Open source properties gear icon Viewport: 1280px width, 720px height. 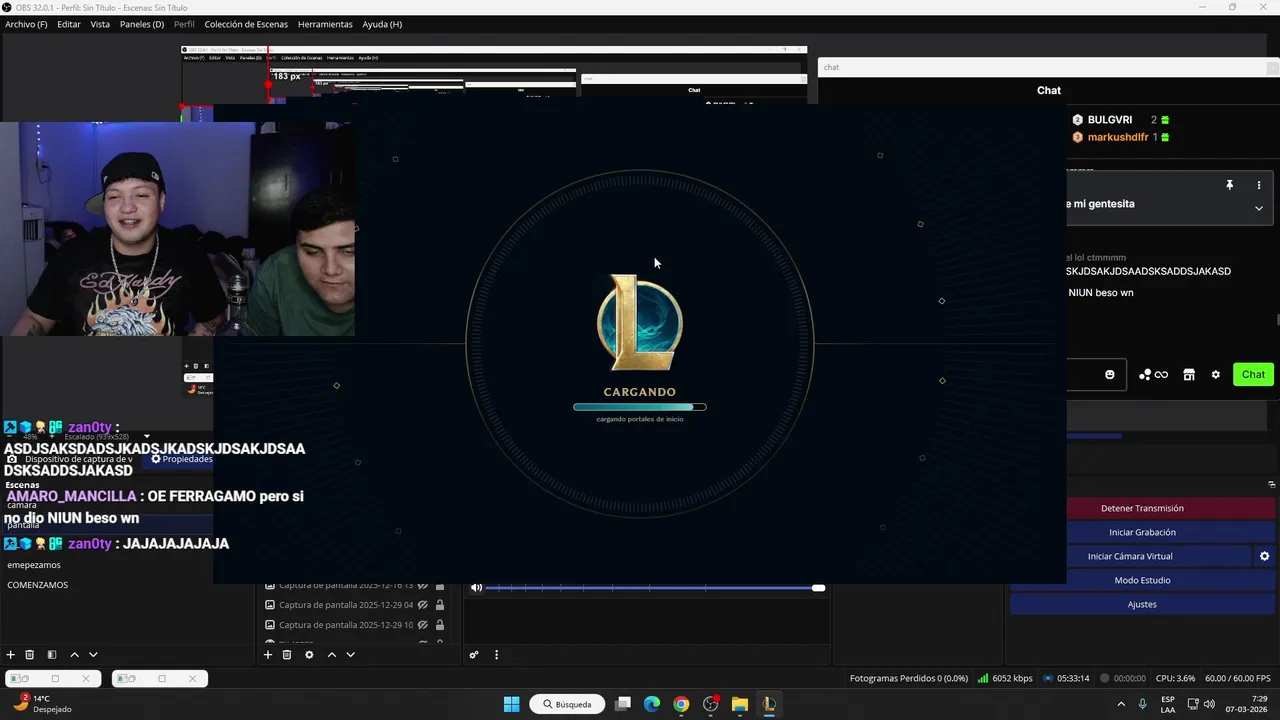point(309,655)
